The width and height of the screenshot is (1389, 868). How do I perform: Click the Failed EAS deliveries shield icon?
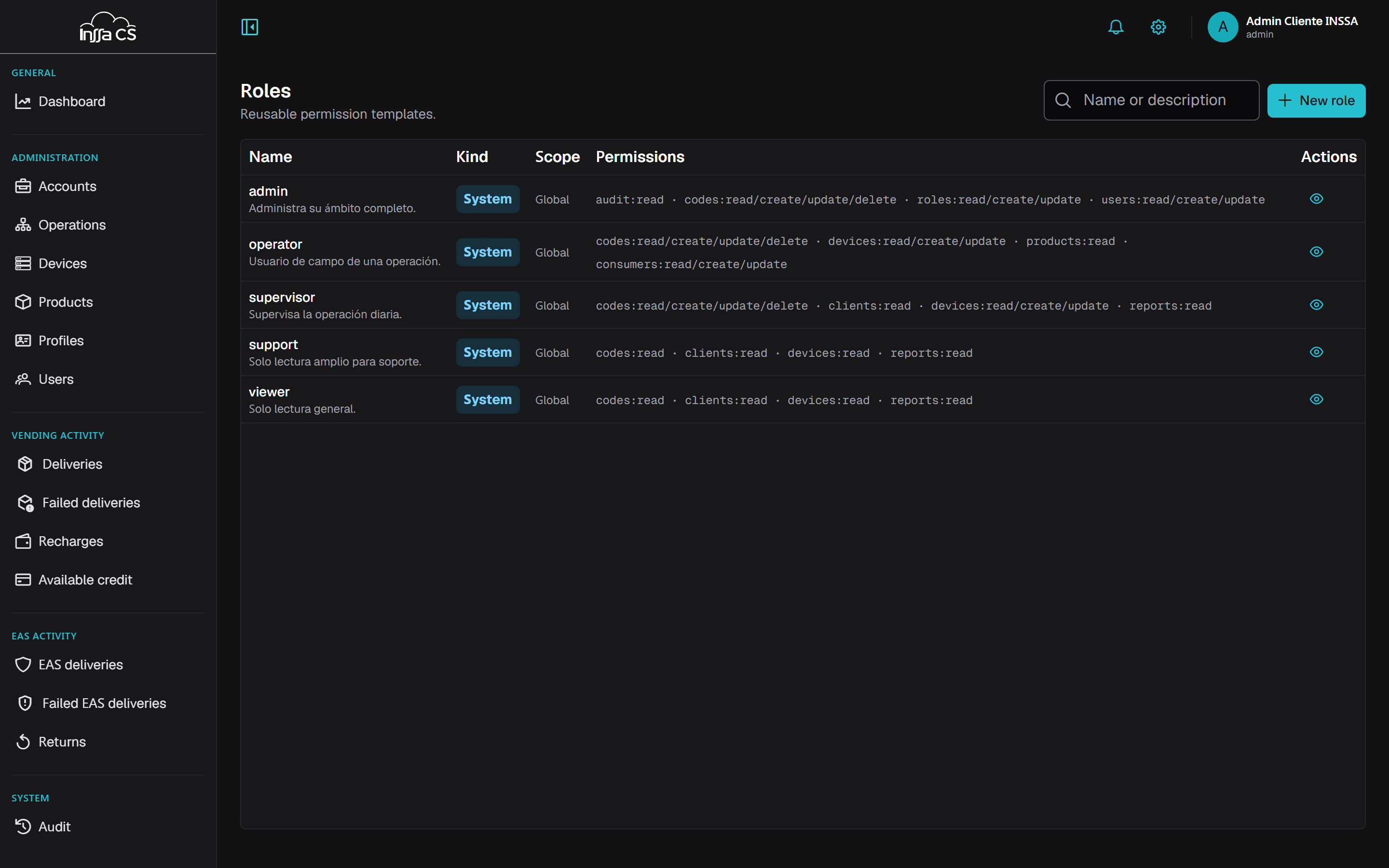coord(25,703)
